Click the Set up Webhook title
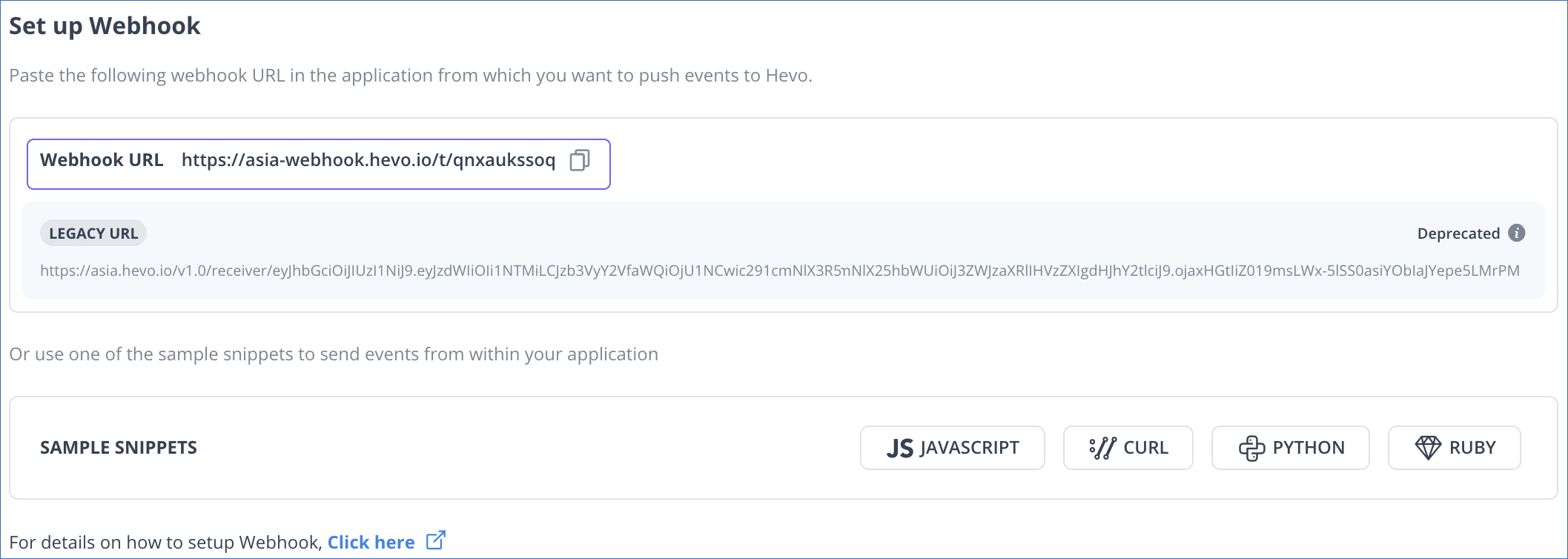This screenshot has width=1568, height=559. point(105,26)
